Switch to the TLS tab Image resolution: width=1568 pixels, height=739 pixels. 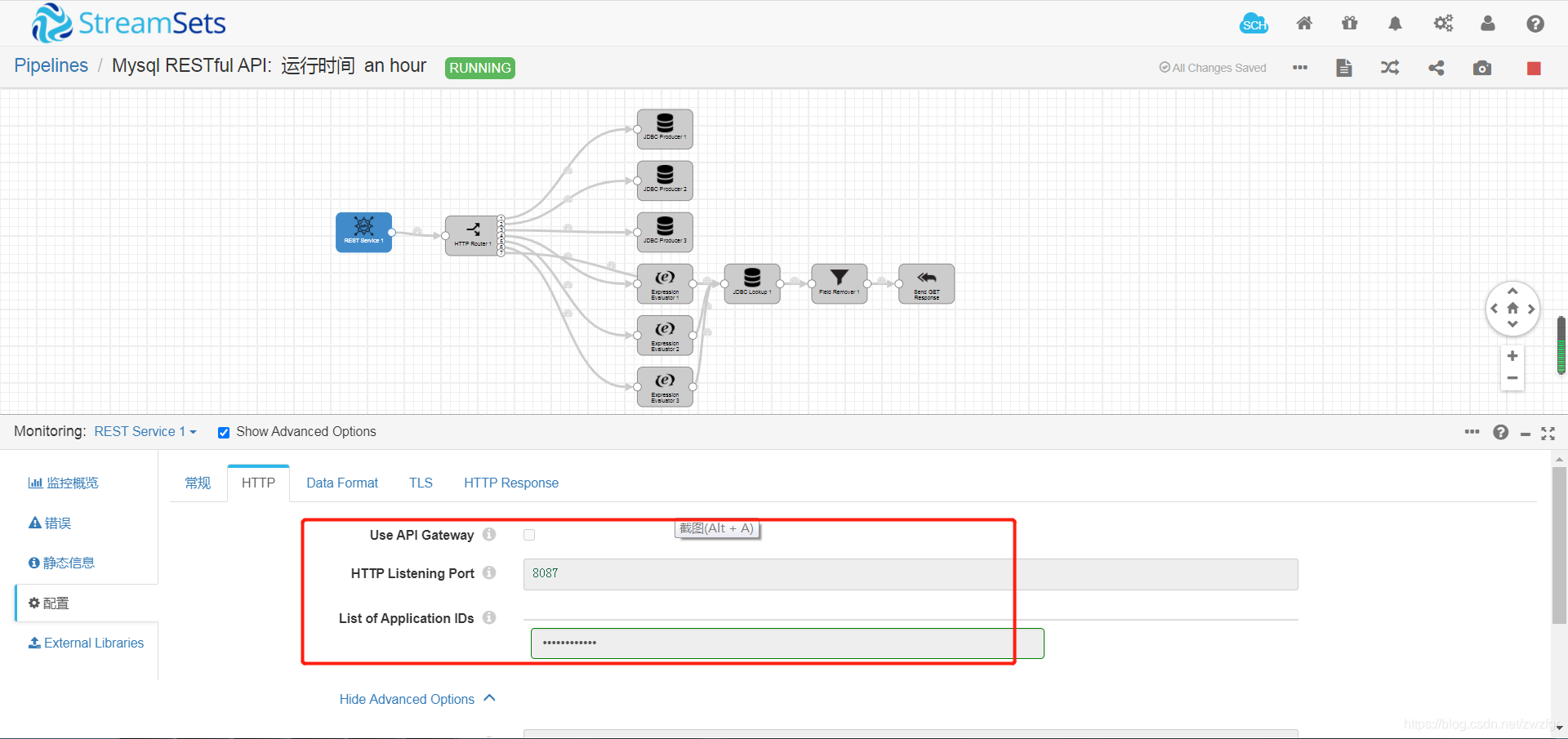[x=421, y=483]
